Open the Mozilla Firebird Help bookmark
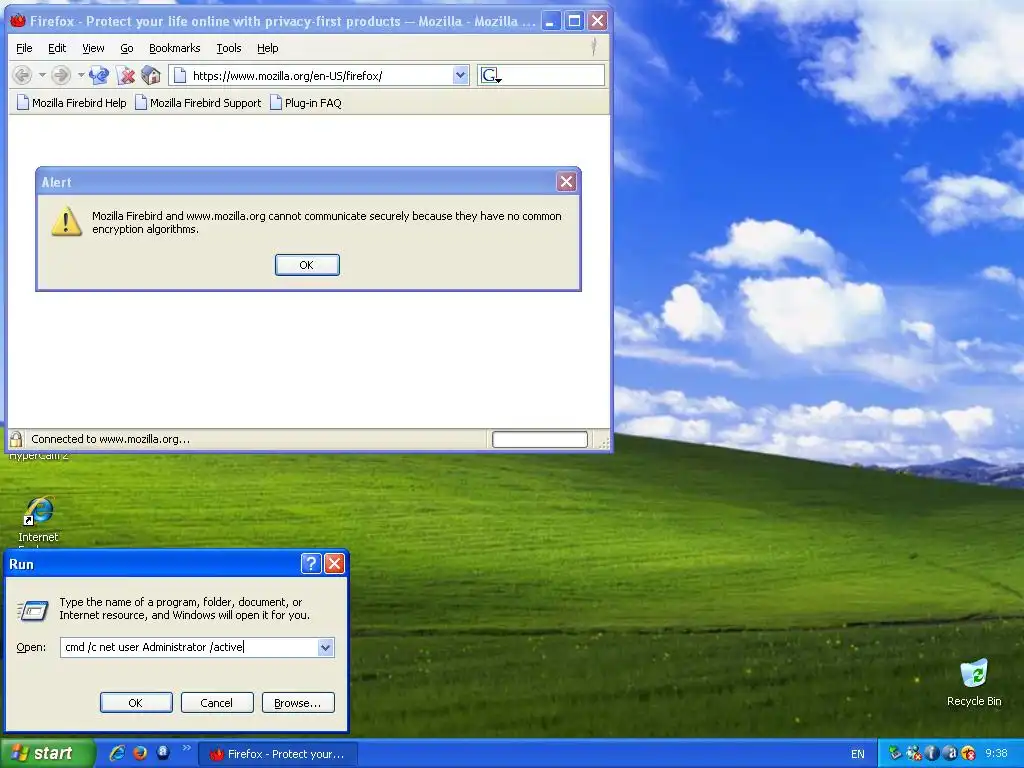Image resolution: width=1024 pixels, height=768 pixels. pos(71,103)
